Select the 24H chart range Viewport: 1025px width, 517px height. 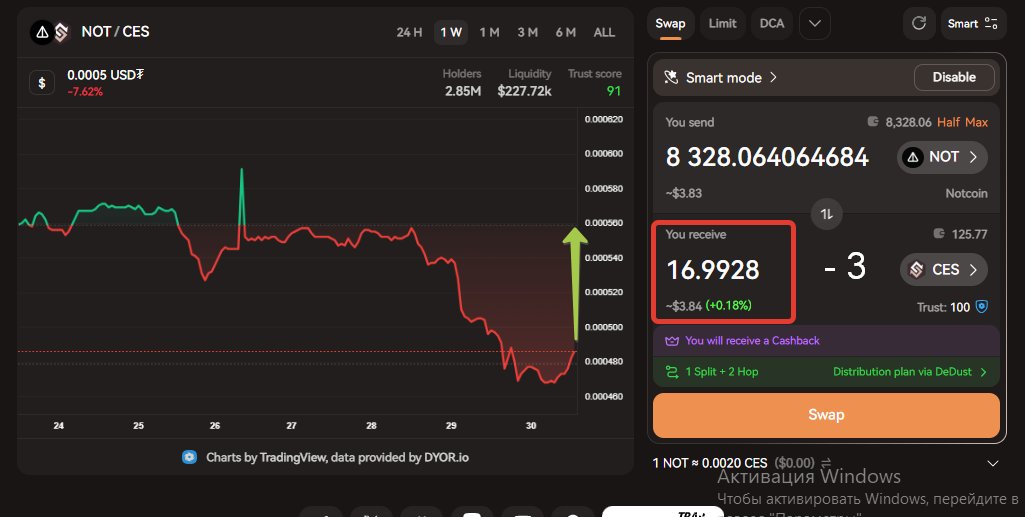(x=409, y=32)
